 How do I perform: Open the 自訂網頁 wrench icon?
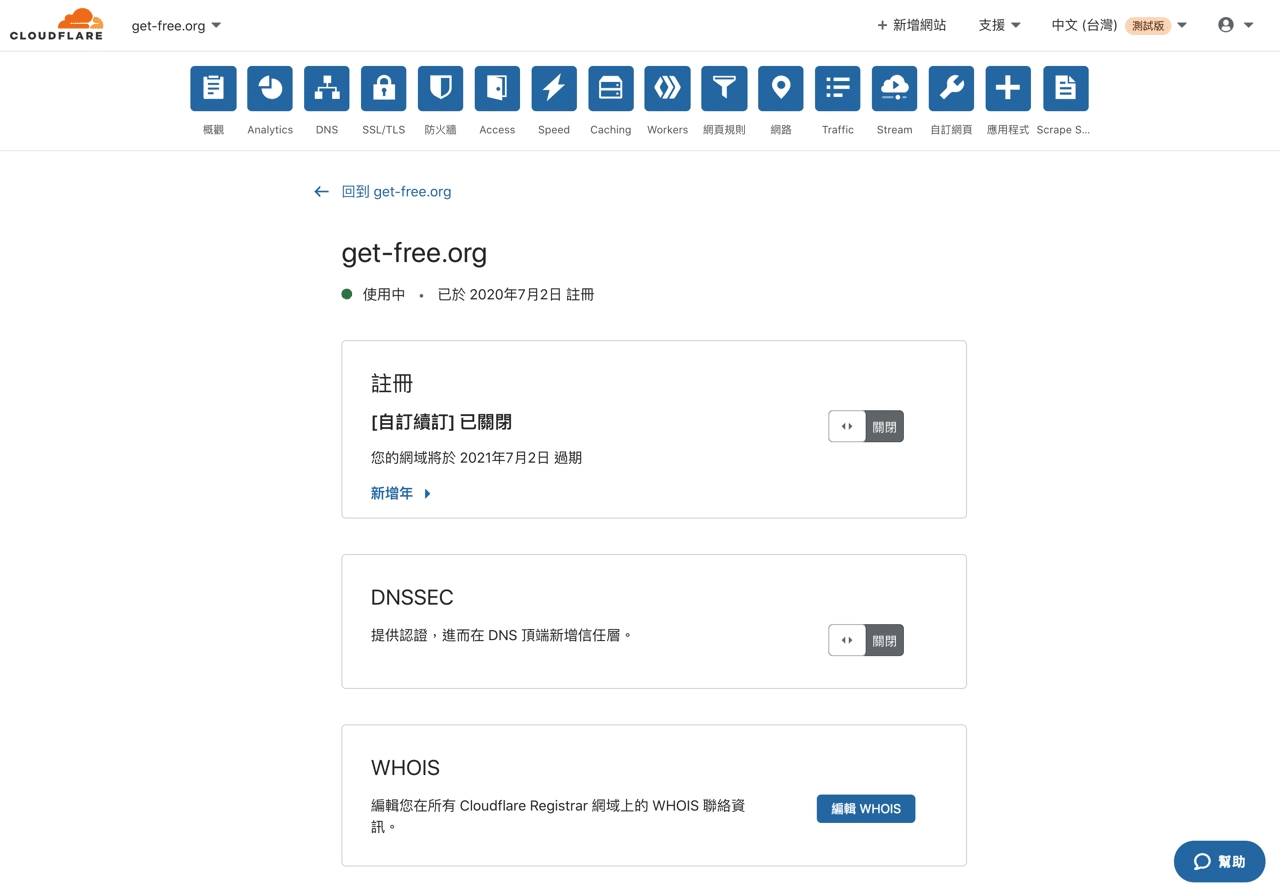click(x=951, y=88)
